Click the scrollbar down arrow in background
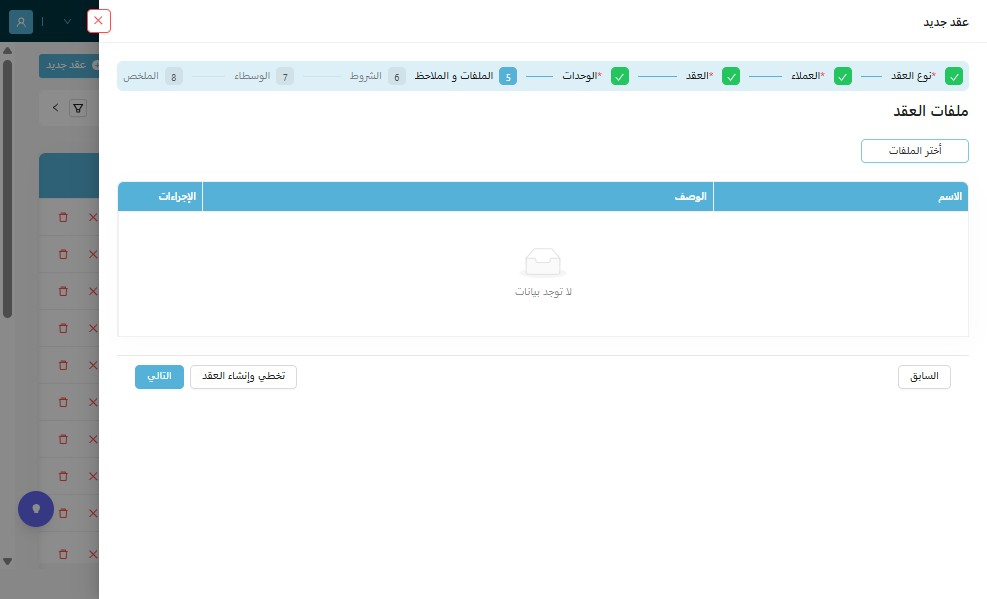This screenshot has height=599, width=987. (8, 561)
